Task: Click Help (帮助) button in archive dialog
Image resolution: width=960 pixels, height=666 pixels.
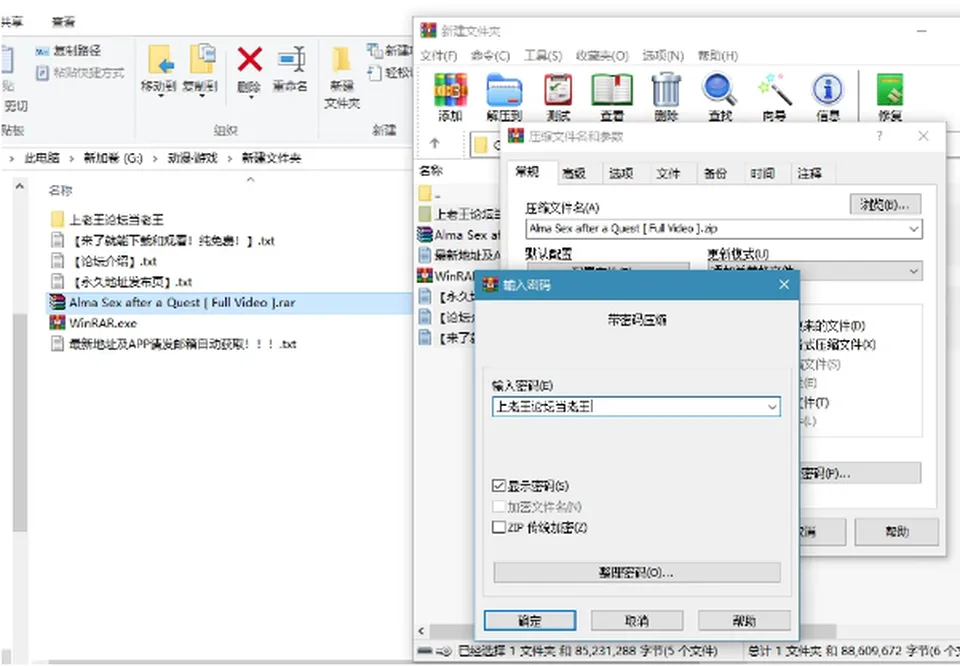Action: (897, 531)
